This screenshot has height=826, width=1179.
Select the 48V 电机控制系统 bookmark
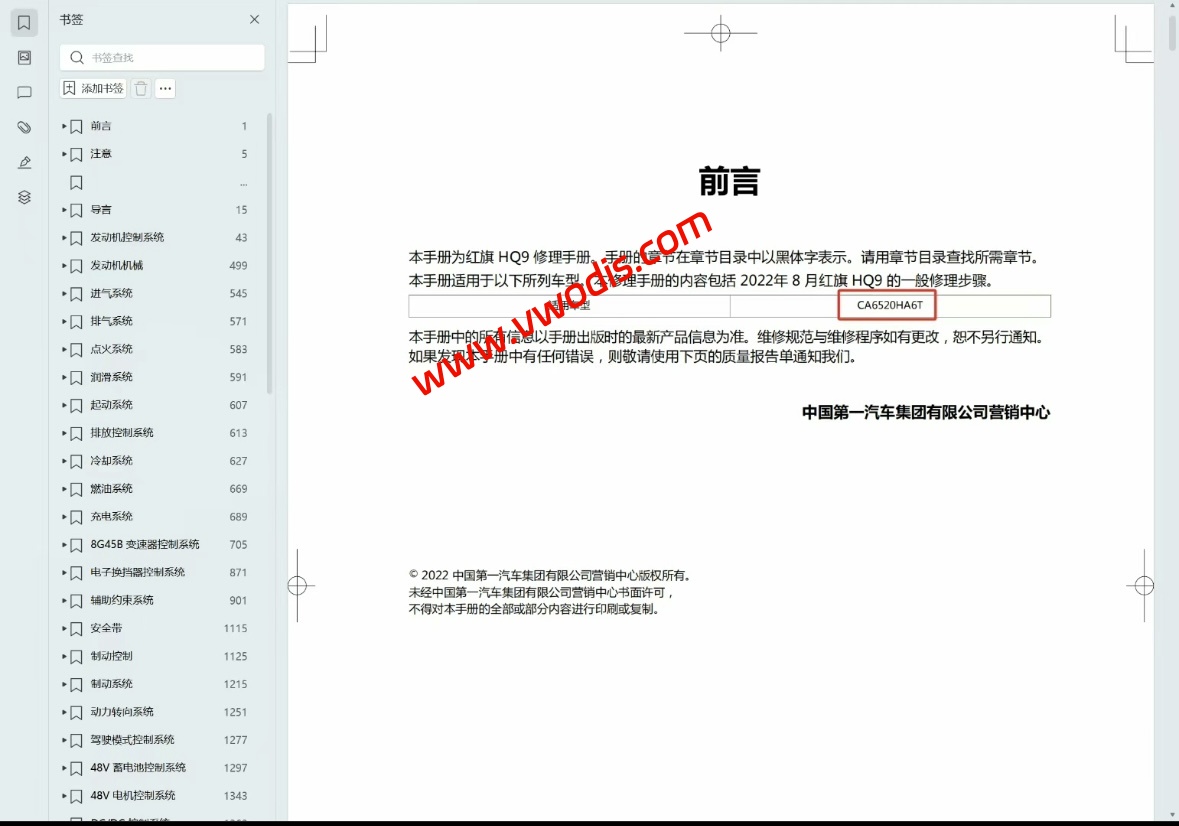[x=133, y=795]
